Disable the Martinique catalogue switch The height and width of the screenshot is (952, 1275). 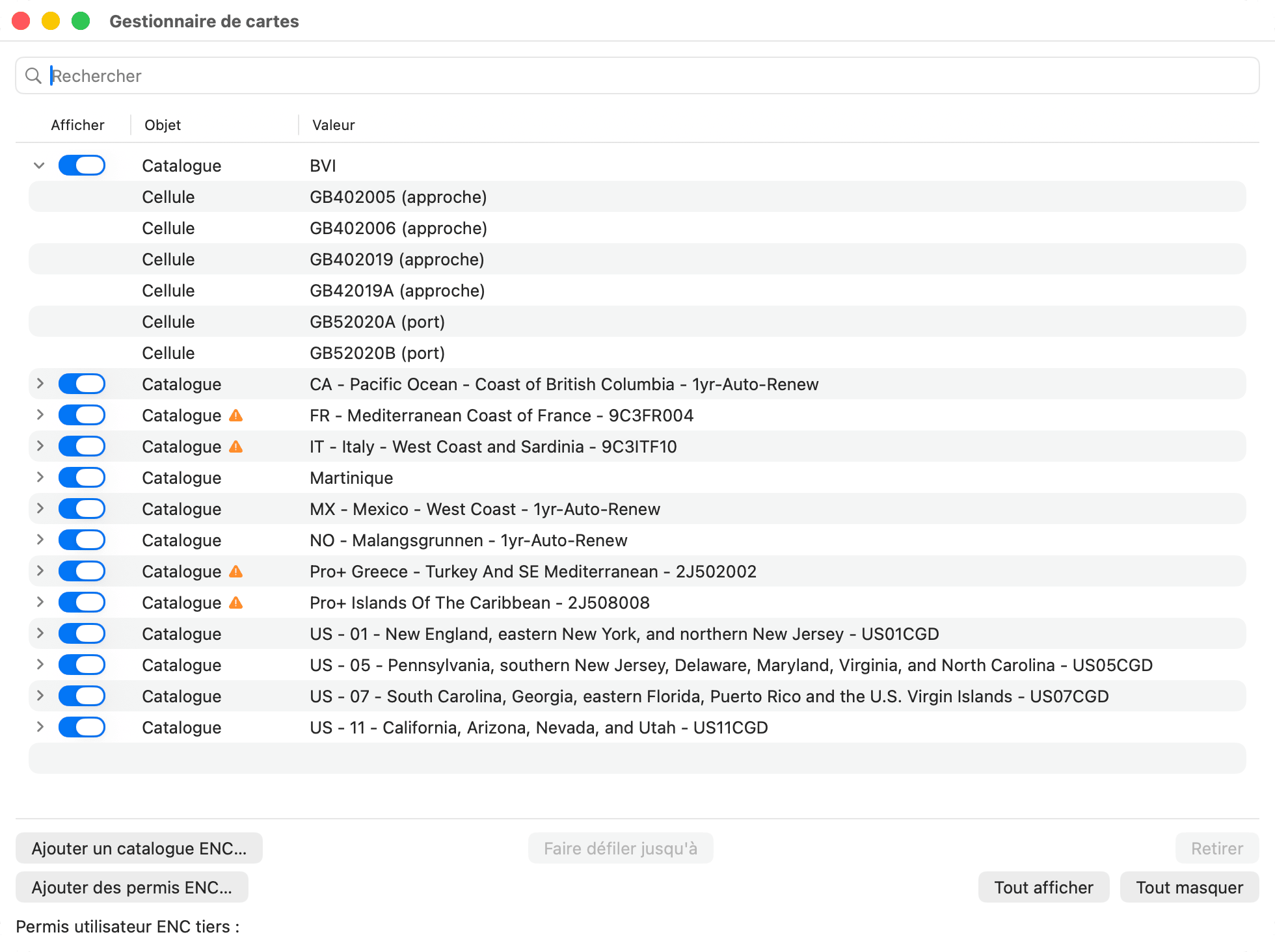(x=82, y=477)
